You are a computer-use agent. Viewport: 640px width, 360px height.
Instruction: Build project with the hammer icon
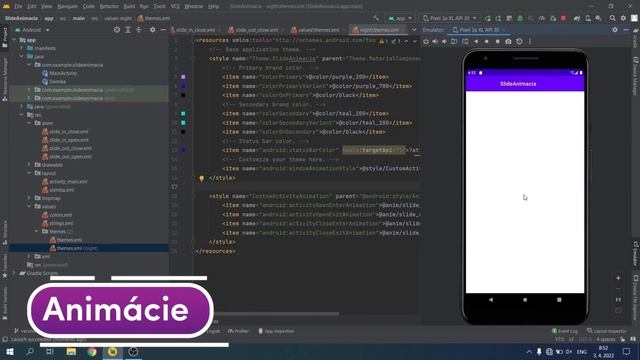point(376,18)
